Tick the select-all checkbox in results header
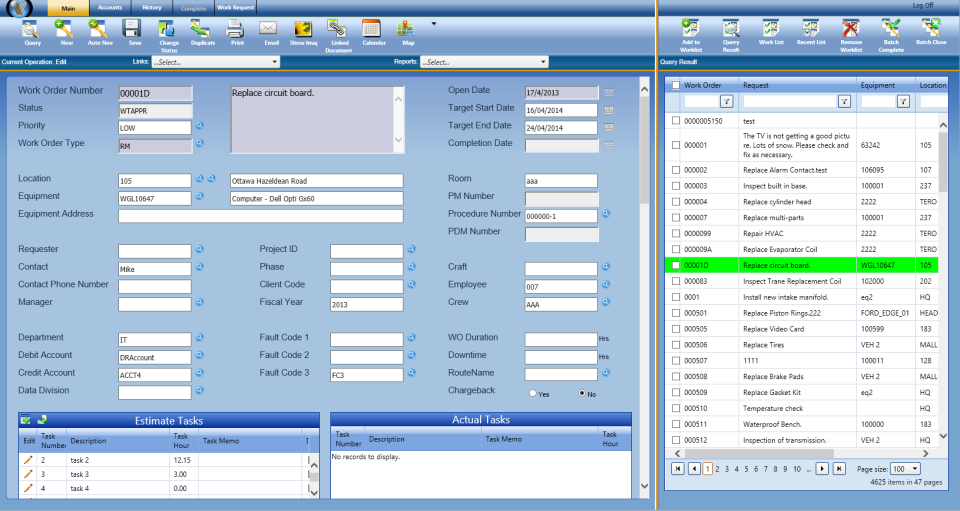The width and height of the screenshot is (960, 511). tap(676, 85)
